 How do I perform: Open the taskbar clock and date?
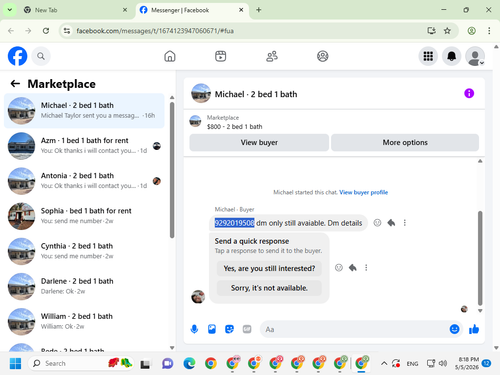click(x=468, y=363)
